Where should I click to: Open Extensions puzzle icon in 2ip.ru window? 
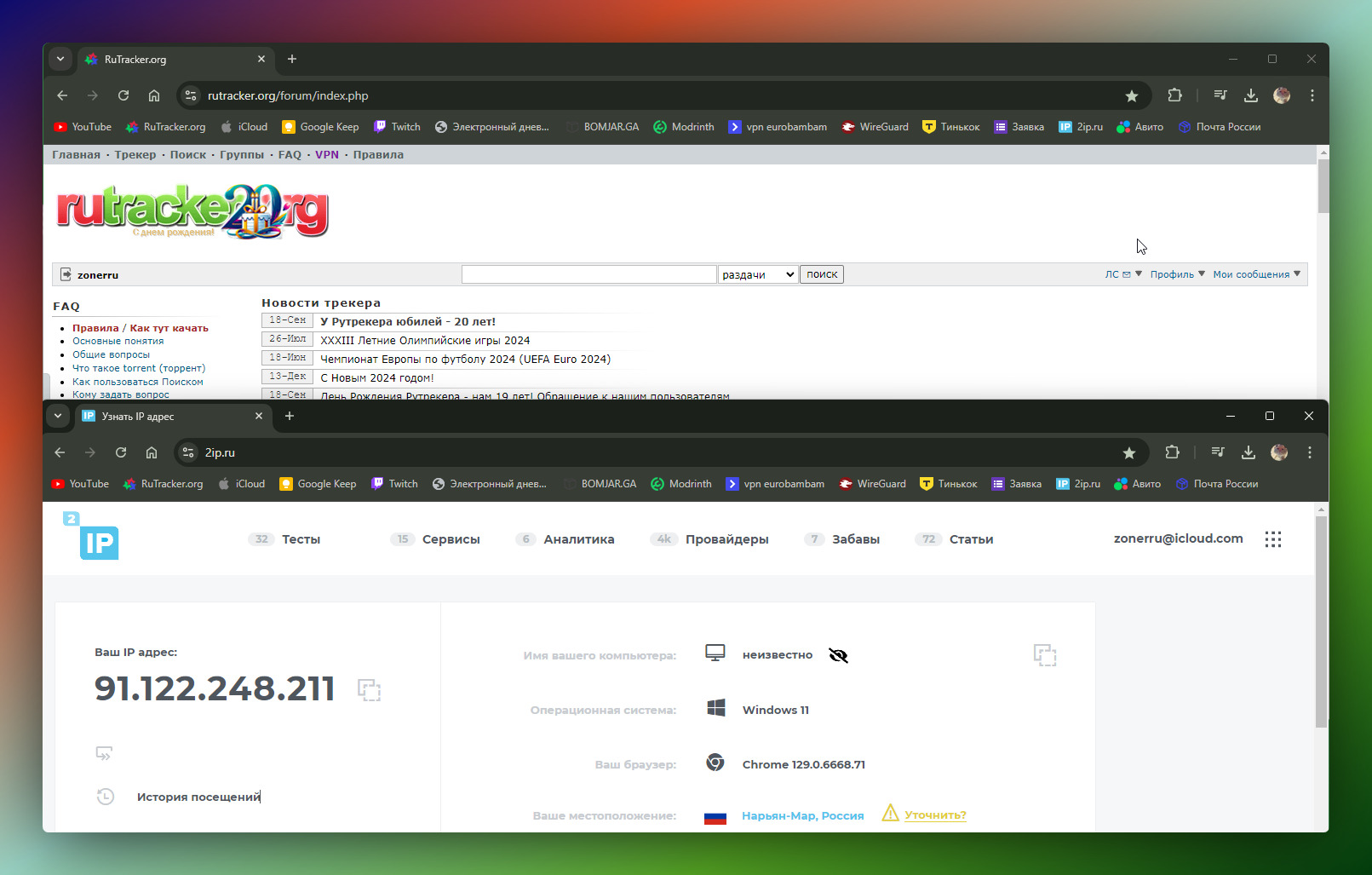click(1172, 452)
